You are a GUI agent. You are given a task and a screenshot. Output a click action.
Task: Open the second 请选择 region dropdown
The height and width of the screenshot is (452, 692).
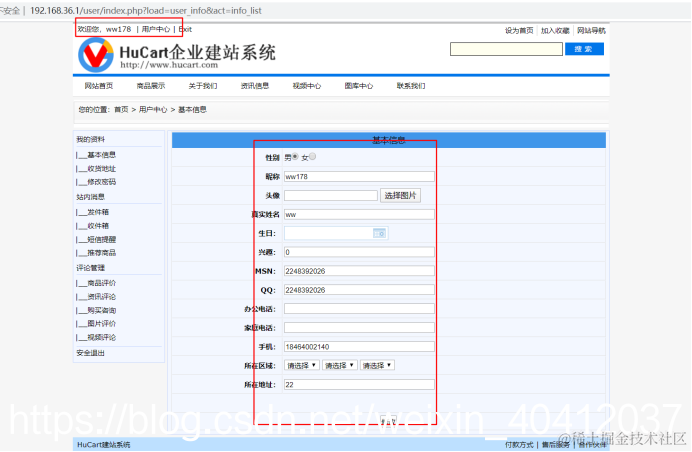pos(339,365)
